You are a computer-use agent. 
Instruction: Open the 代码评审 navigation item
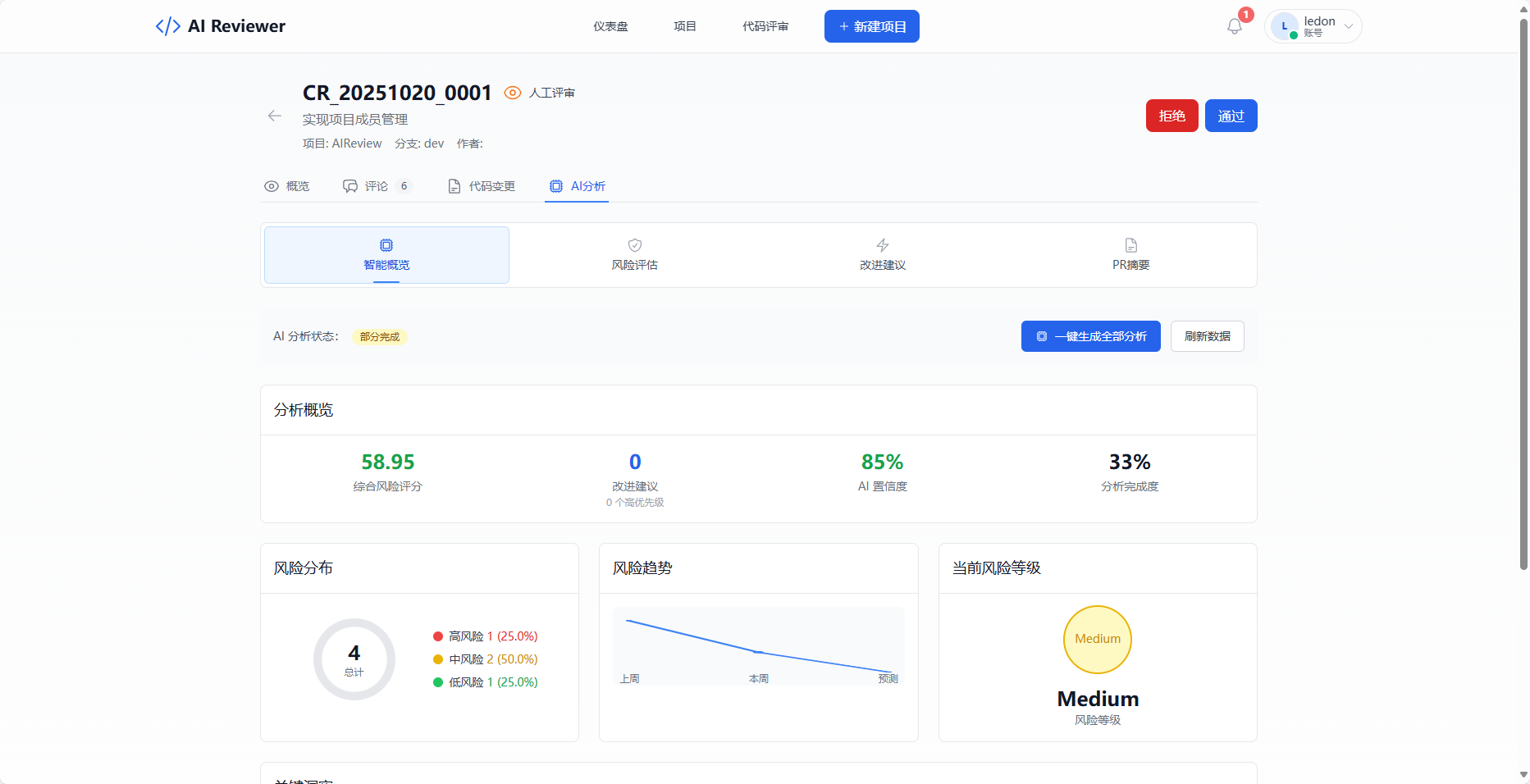pyautogui.click(x=765, y=26)
